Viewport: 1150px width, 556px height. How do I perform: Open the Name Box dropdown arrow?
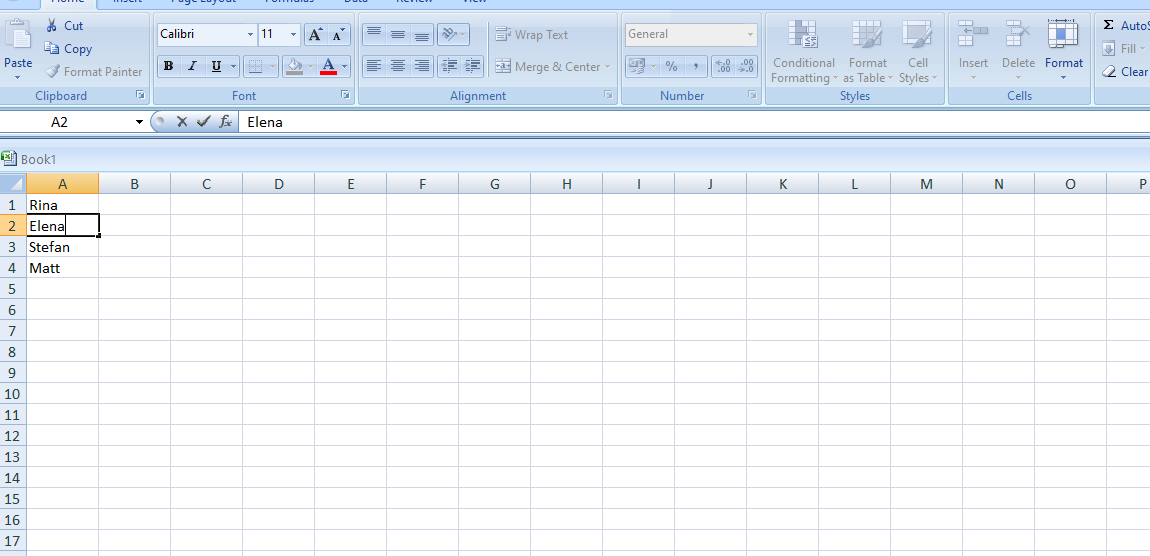pos(139,122)
